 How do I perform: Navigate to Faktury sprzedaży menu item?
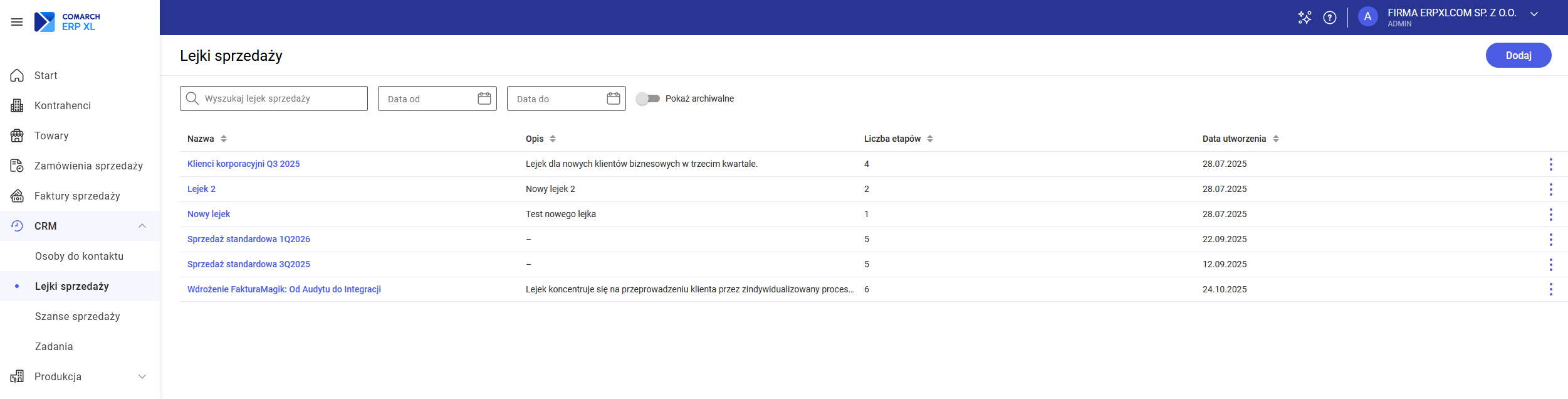77,196
